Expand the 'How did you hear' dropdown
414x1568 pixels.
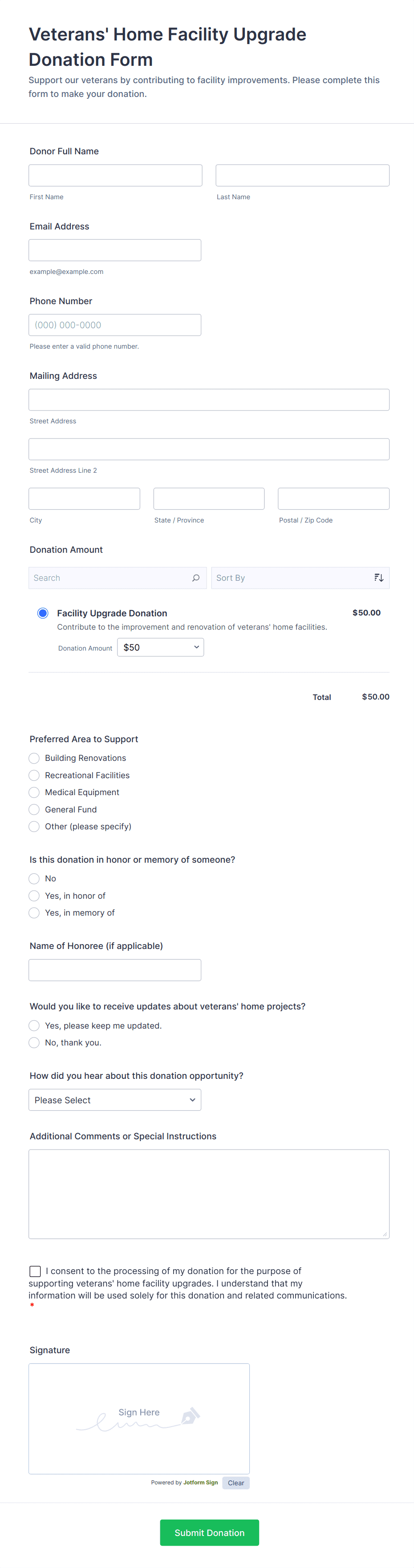(114, 1100)
